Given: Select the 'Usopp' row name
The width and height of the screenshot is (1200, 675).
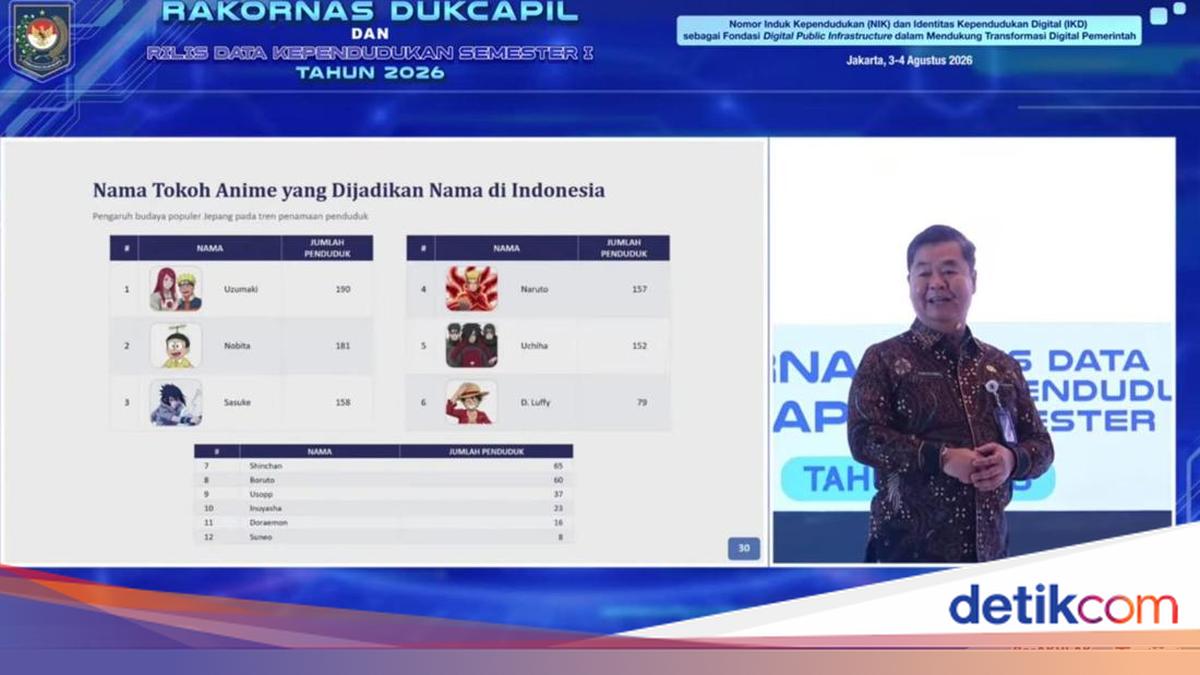Looking at the screenshot, I should pyautogui.click(x=259, y=494).
